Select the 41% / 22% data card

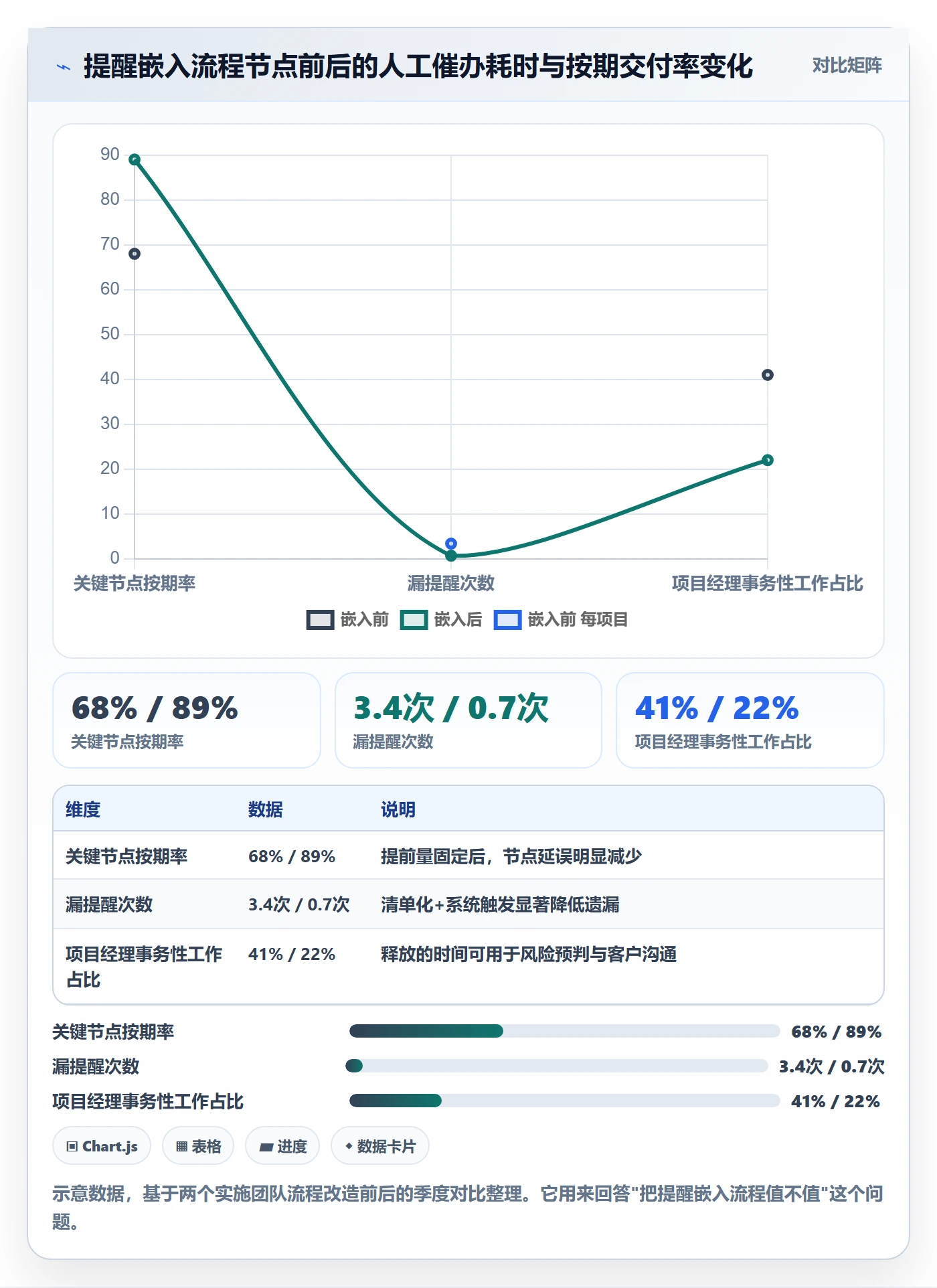point(750,720)
